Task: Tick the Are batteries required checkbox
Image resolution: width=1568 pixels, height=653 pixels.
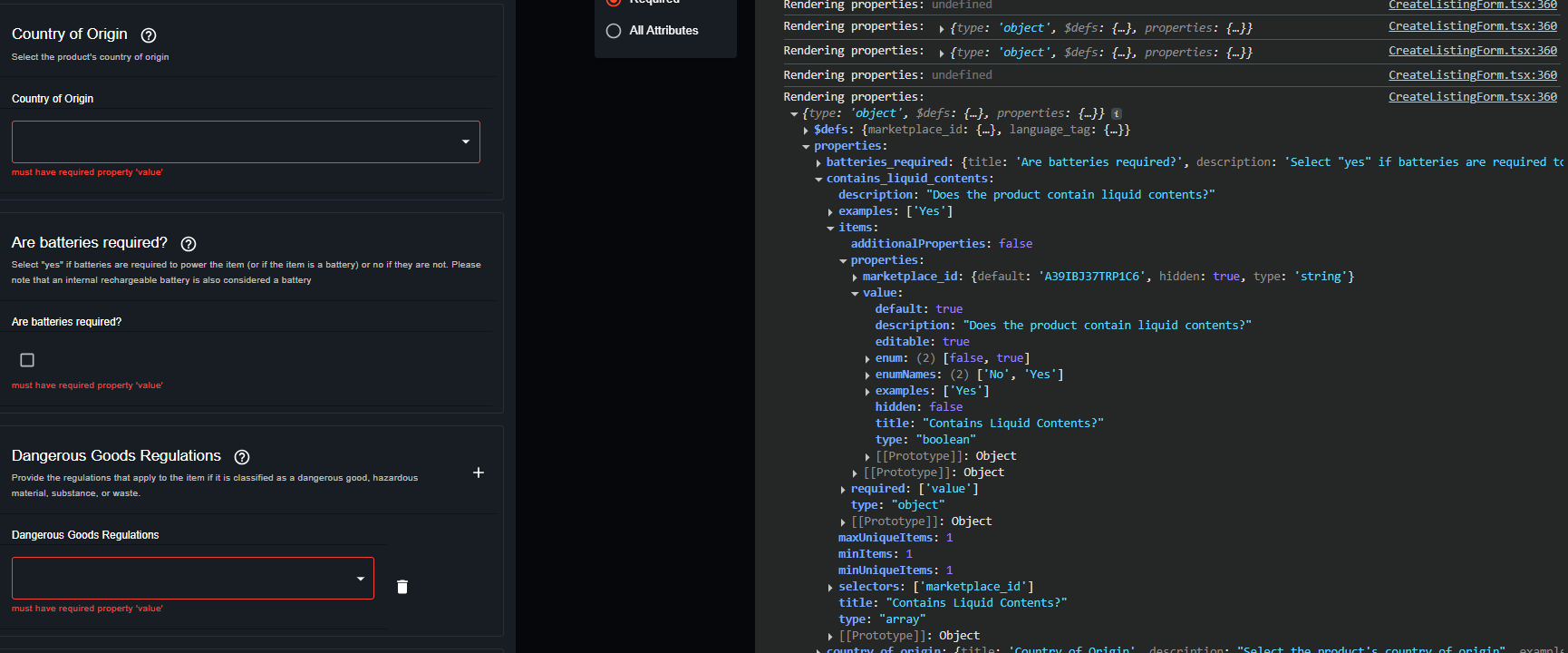Action: tap(27, 360)
